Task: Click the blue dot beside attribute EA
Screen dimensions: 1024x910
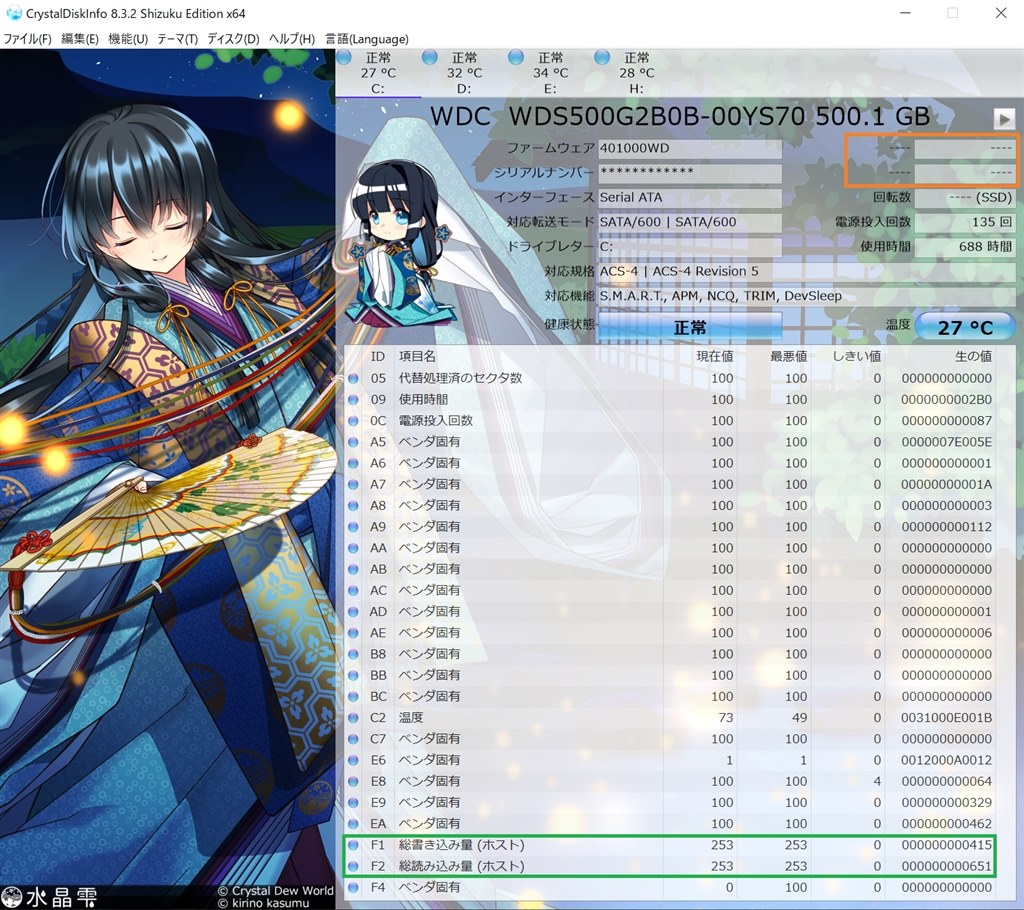Action: pos(354,823)
